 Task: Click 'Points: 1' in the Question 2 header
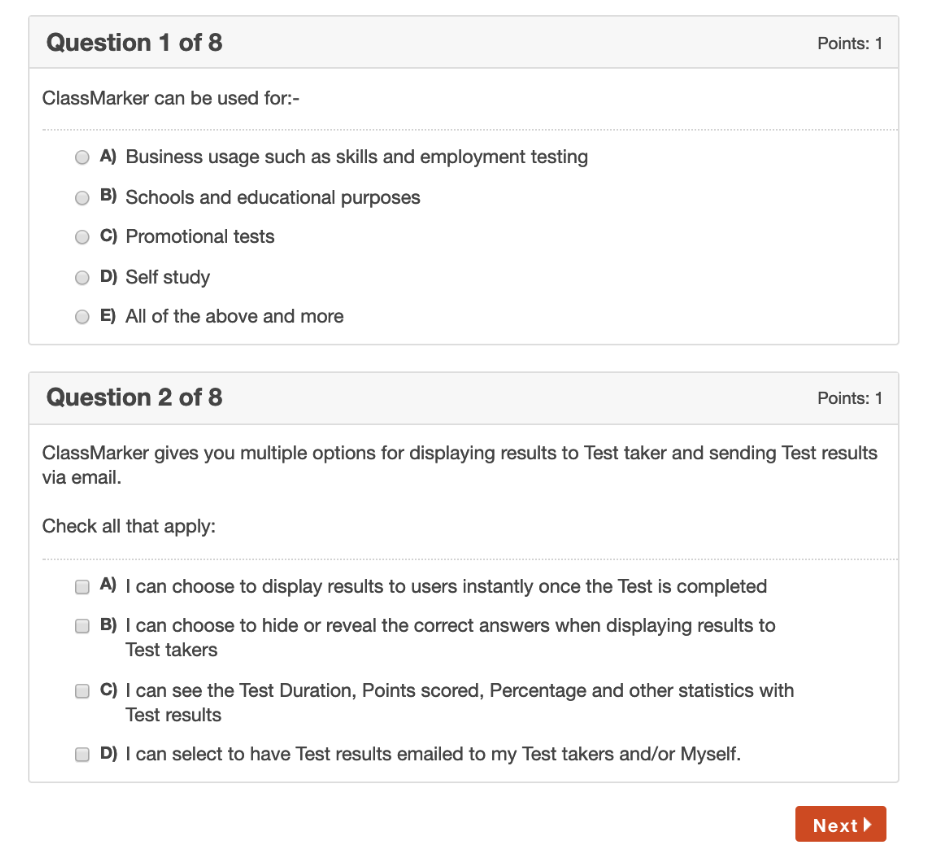tap(849, 399)
